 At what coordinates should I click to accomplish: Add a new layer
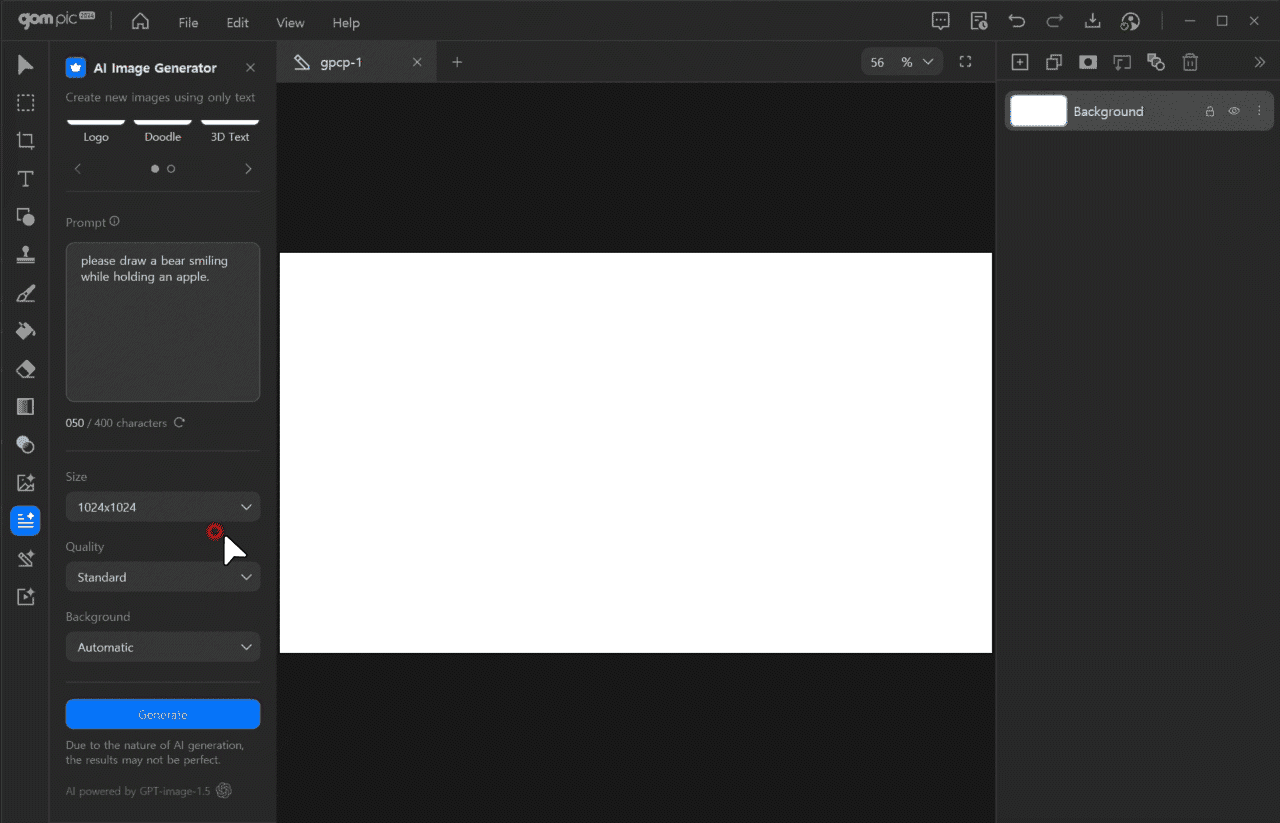click(x=1020, y=62)
